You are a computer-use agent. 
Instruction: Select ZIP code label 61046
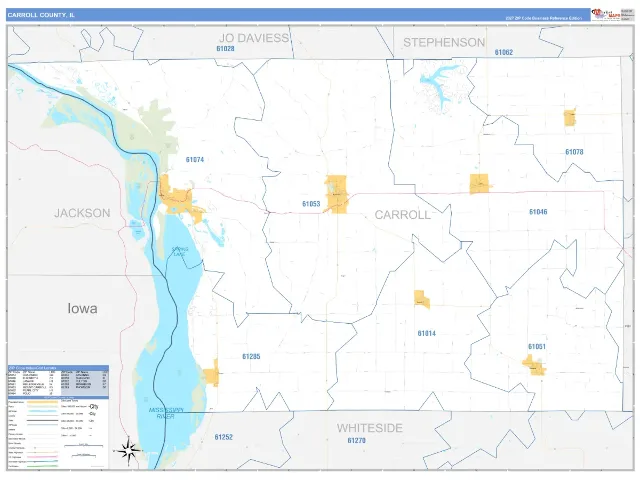pos(538,212)
